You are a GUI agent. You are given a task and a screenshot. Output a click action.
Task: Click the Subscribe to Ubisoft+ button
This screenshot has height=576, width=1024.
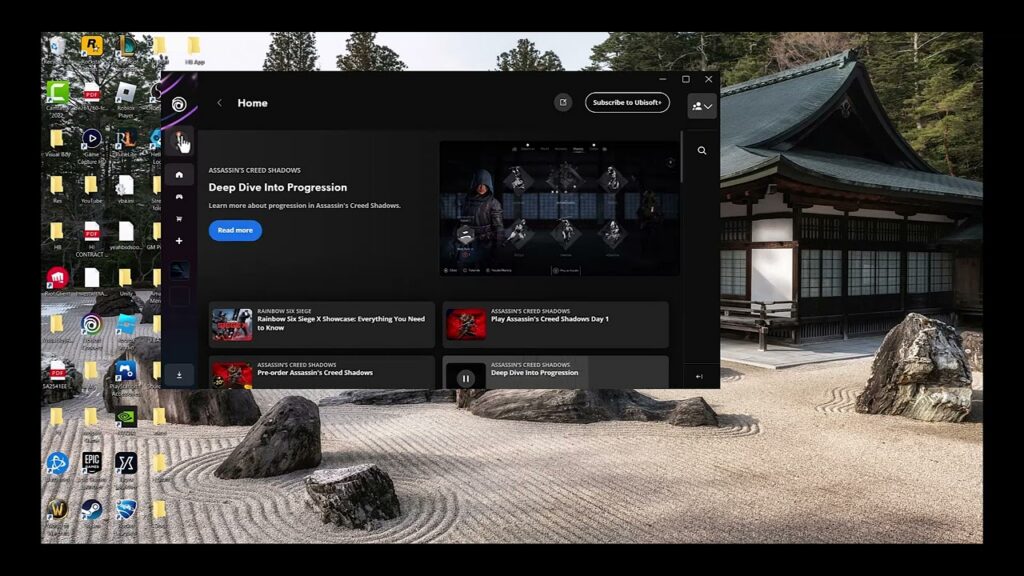[627, 103]
